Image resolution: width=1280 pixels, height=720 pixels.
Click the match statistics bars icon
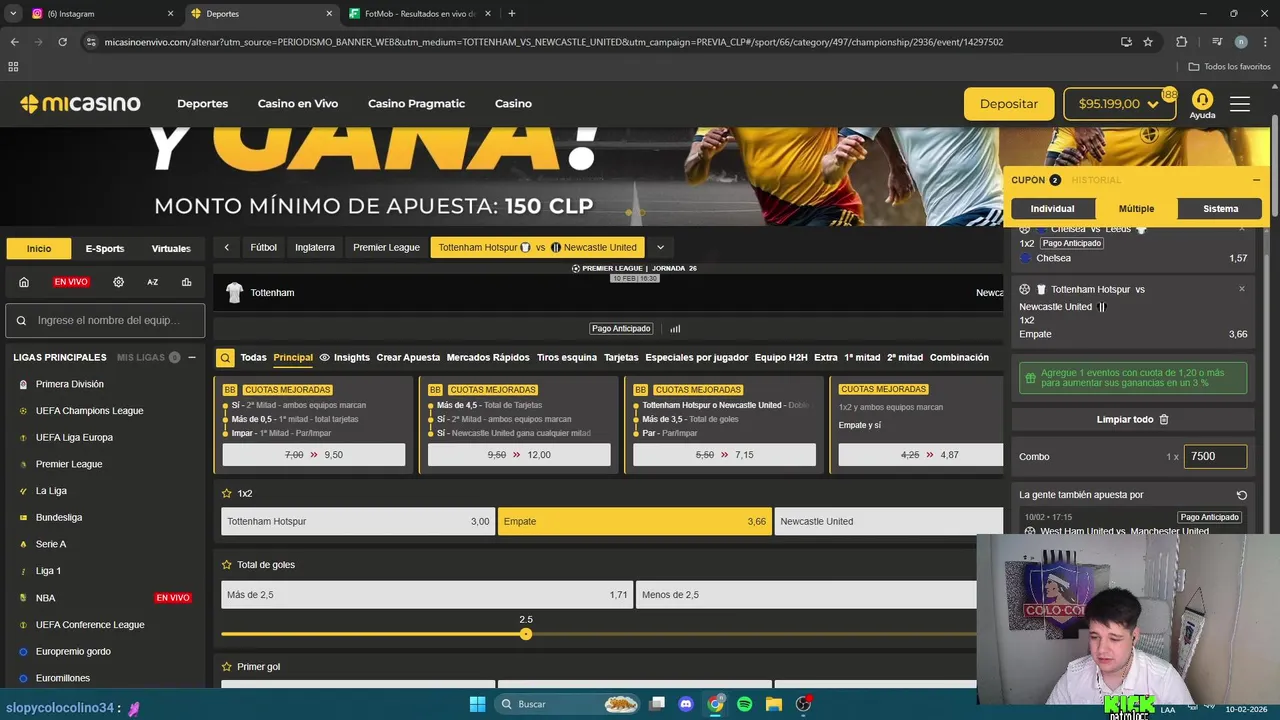[675, 328]
